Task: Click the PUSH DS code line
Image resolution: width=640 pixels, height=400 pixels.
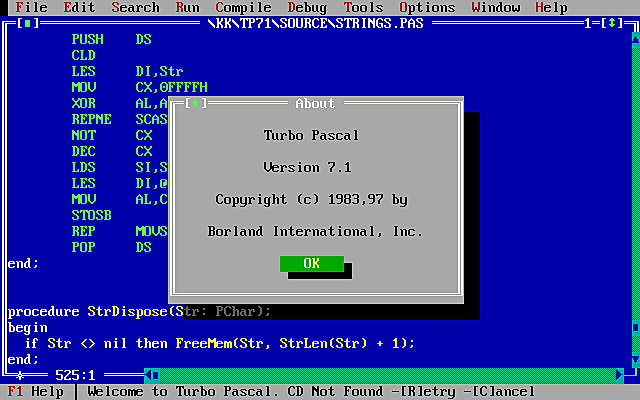Action: tap(111, 39)
